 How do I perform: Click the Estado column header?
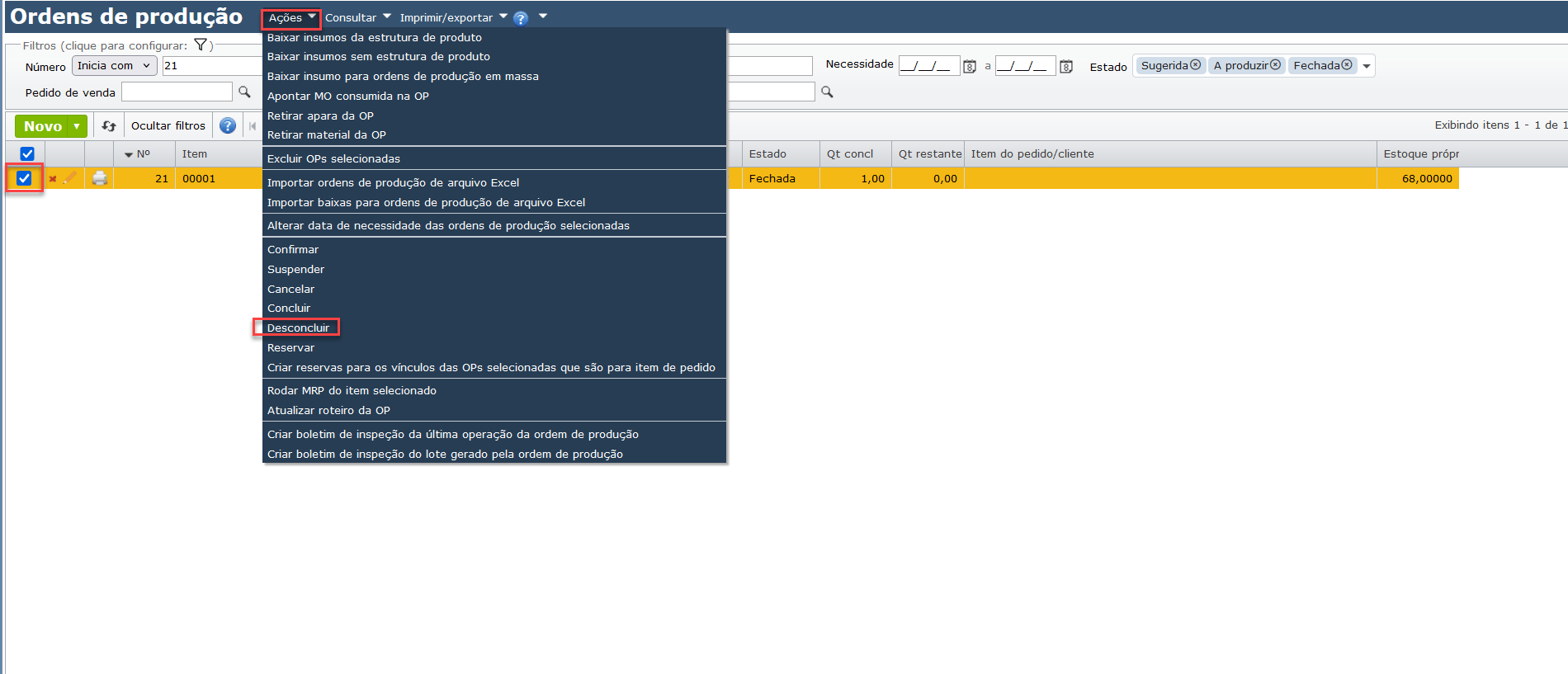781,153
